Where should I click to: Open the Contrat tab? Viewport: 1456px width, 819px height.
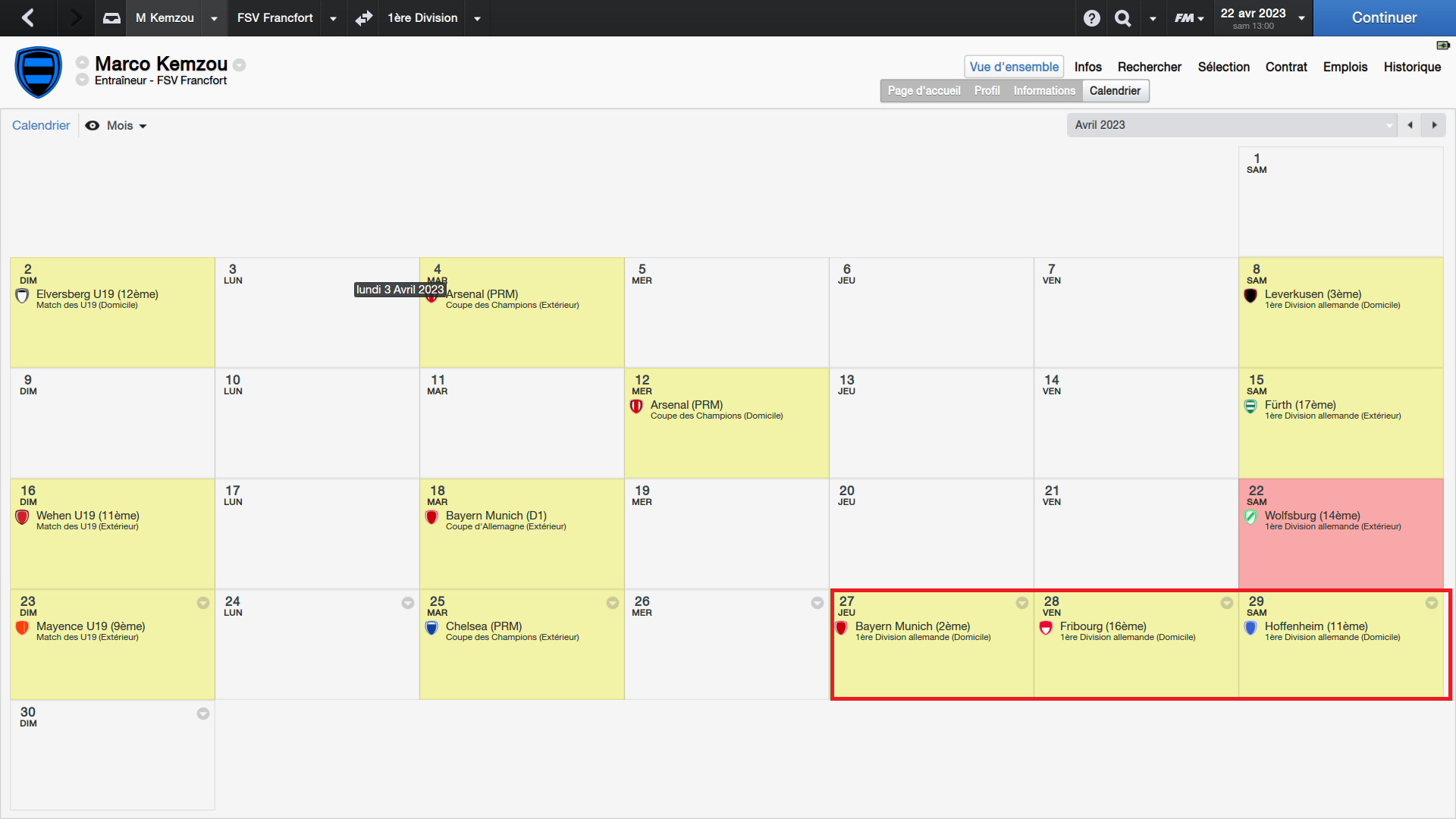click(1286, 67)
